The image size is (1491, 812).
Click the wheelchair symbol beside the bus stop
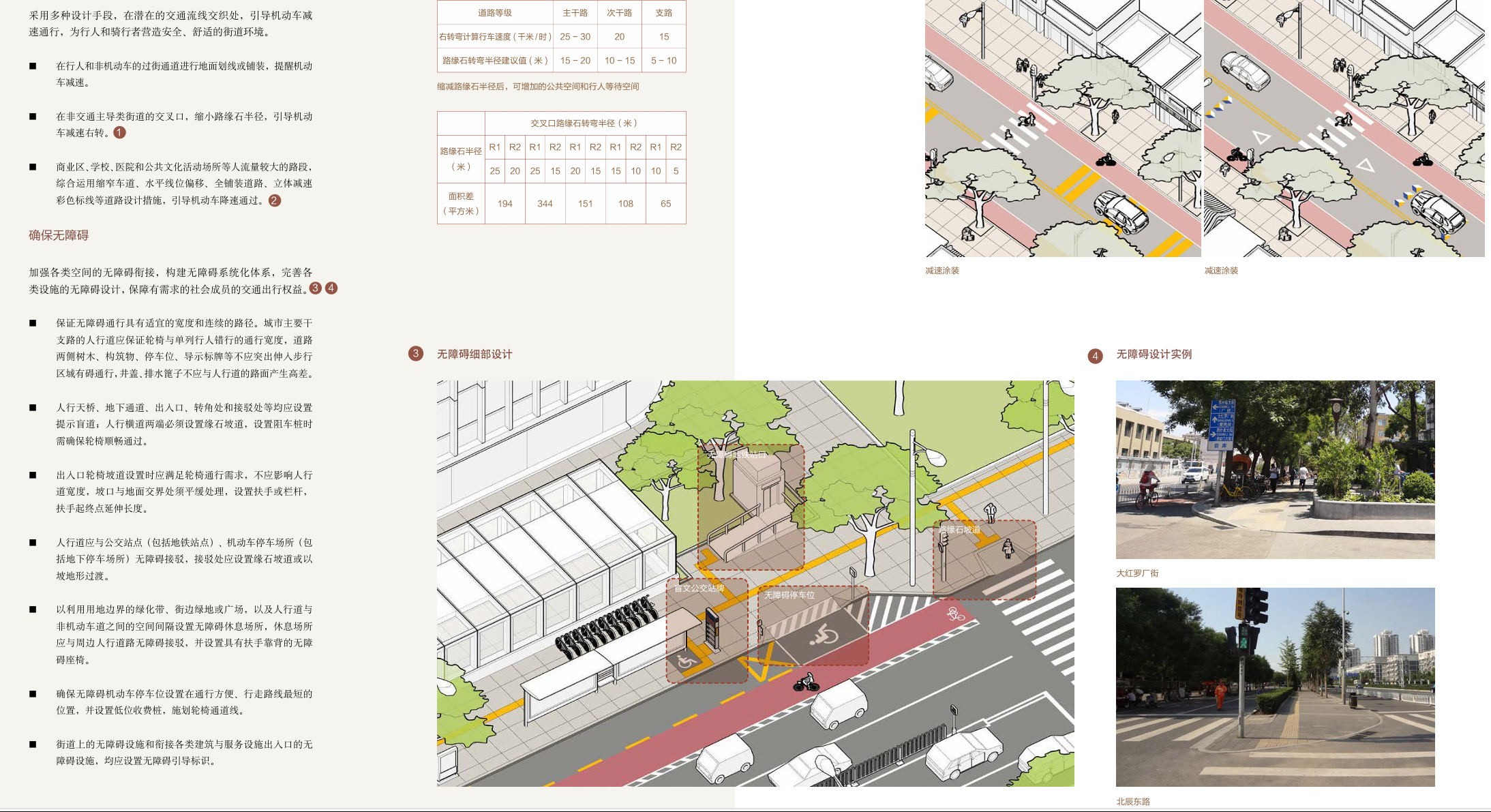coord(687,660)
